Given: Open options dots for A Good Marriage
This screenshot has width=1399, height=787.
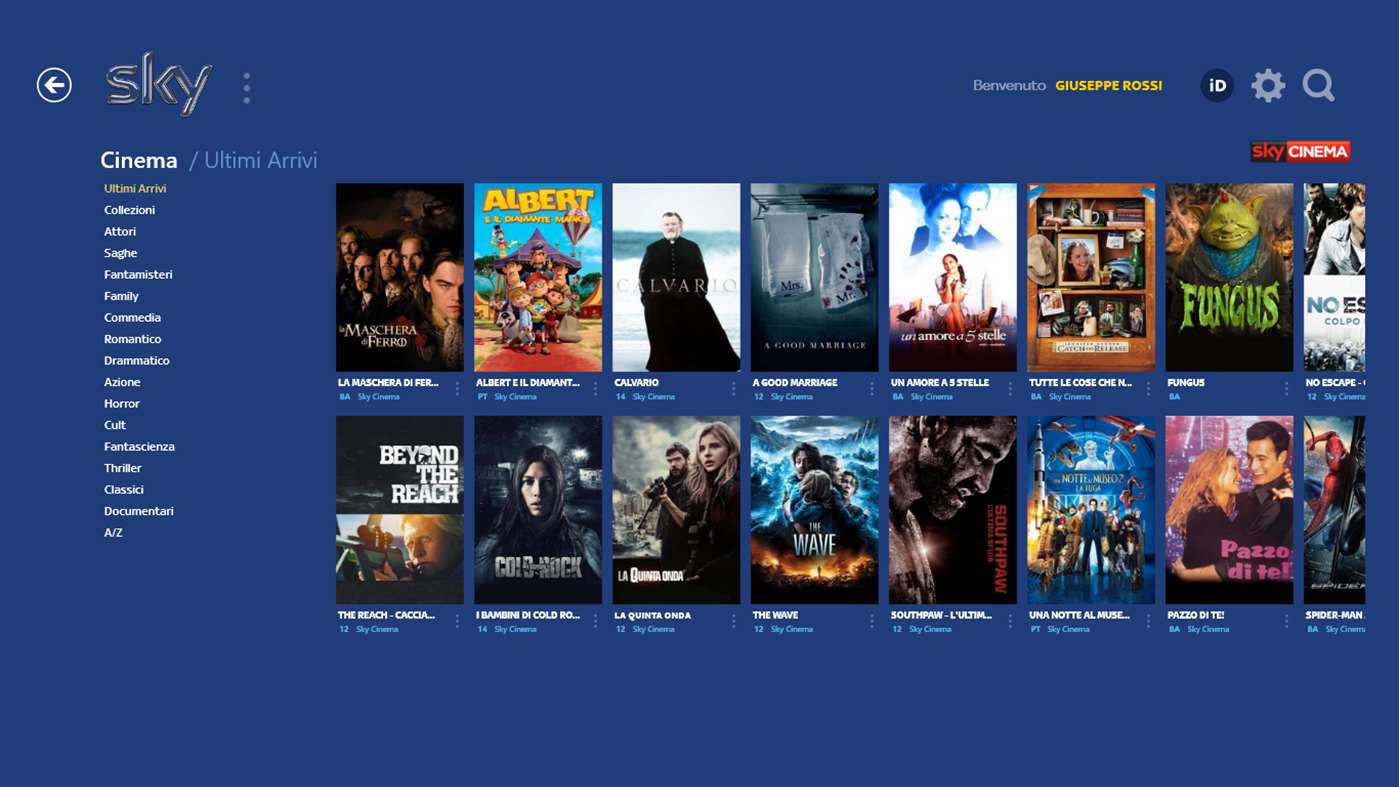Looking at the screenshot, I should [x=871, y=388].
